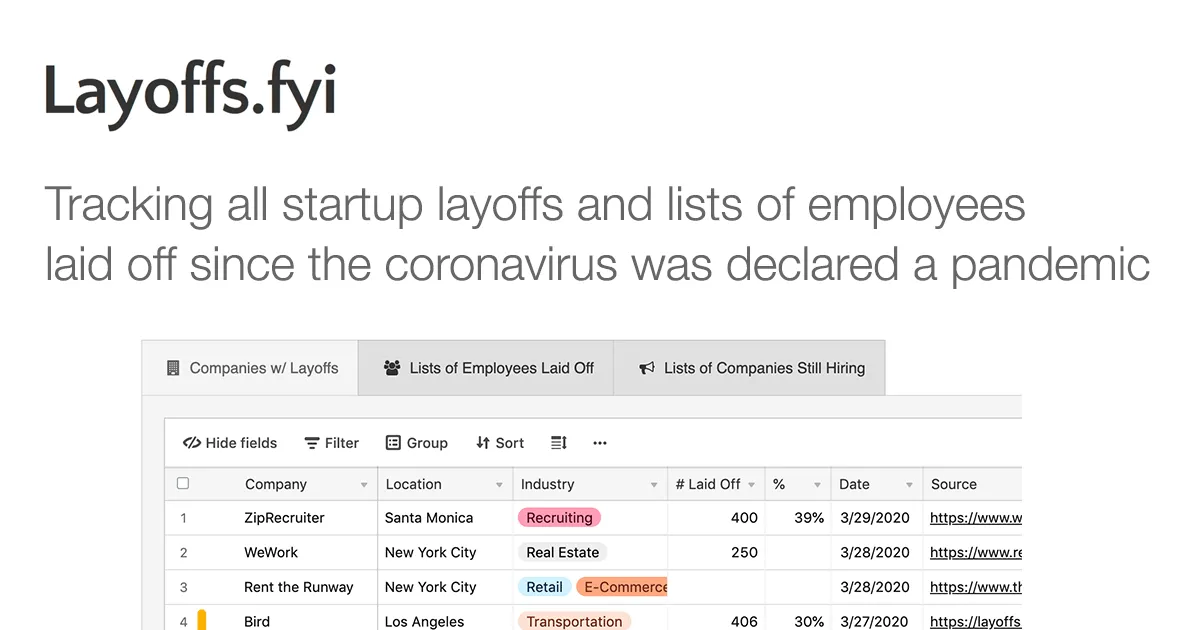Open the Company column dropdown
Screen dimensions: 1200x630
coord(364,483)
